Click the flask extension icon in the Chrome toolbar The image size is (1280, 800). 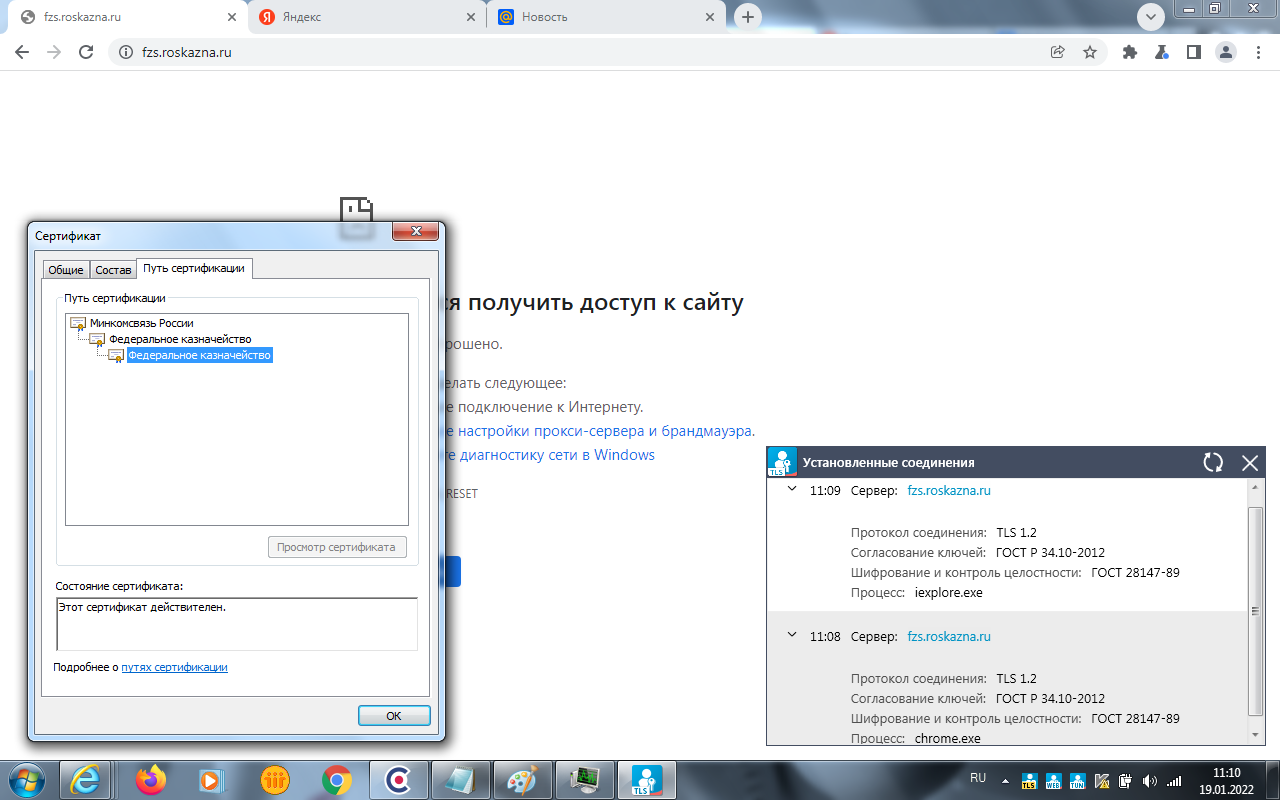1162,52
